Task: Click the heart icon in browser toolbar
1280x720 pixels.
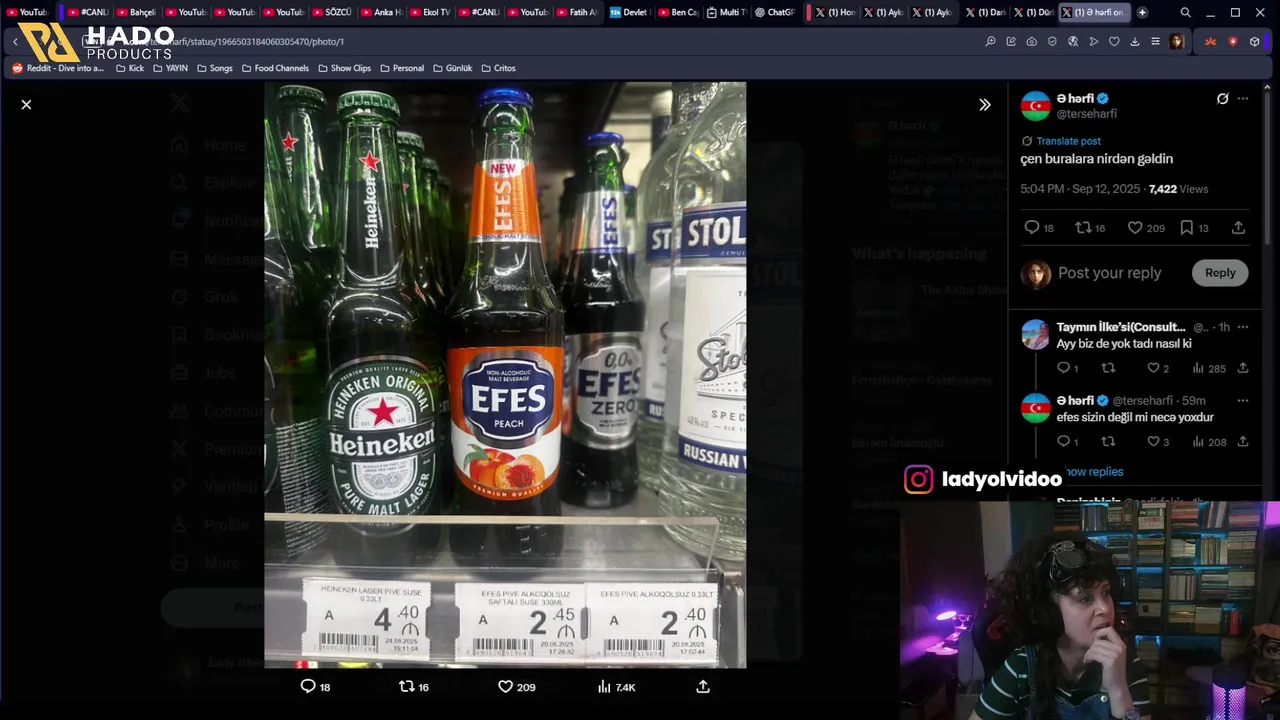Action: click(x=1114, y=41)
